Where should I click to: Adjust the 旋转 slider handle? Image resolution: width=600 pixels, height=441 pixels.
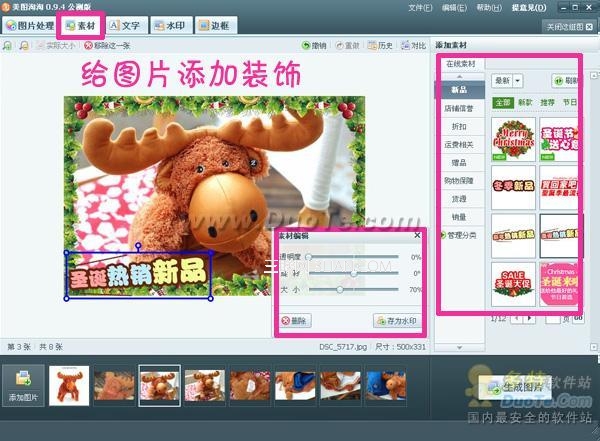click(x=354, y=273)
